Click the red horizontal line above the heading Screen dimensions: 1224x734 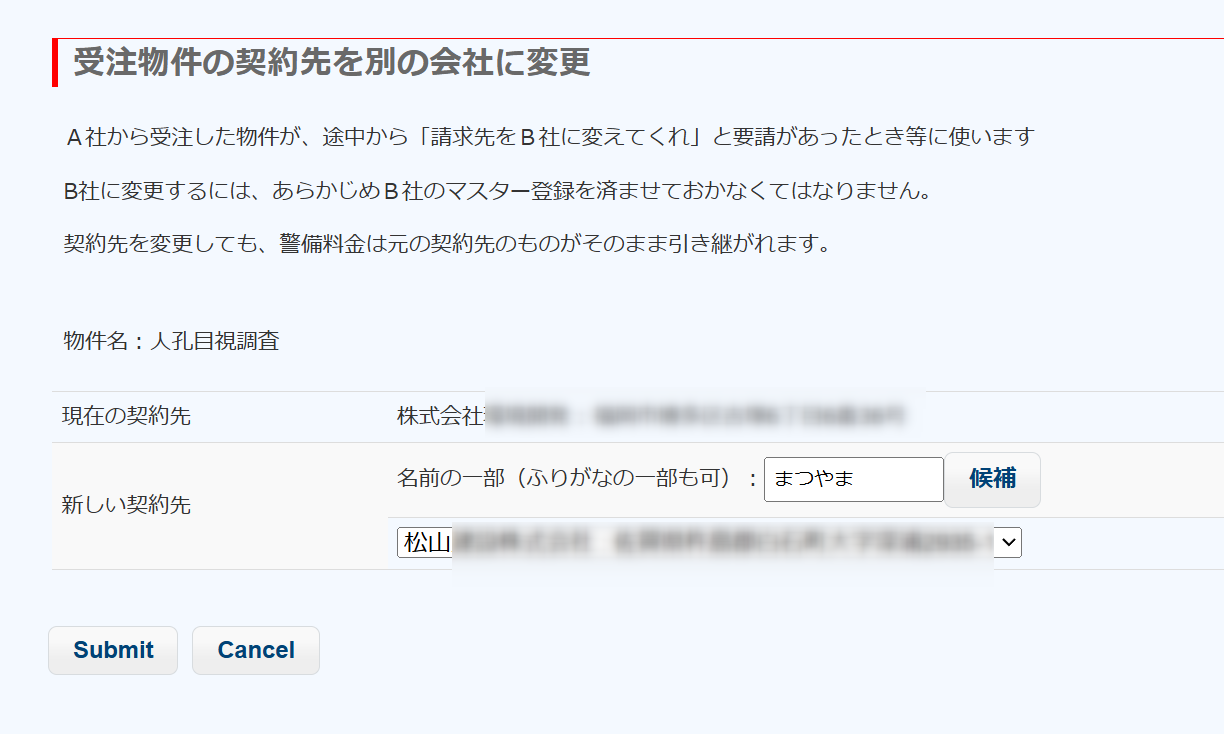[700, 39]
